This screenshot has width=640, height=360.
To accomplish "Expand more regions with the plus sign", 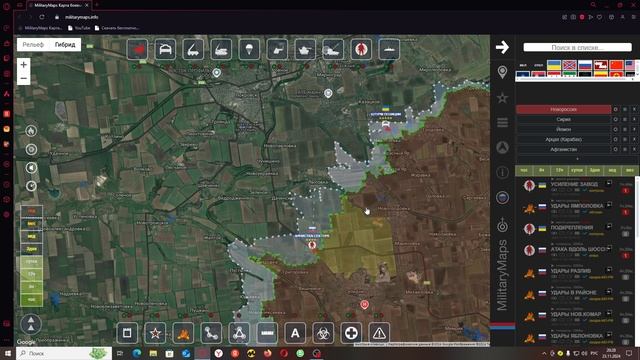I will pos(577,159).
